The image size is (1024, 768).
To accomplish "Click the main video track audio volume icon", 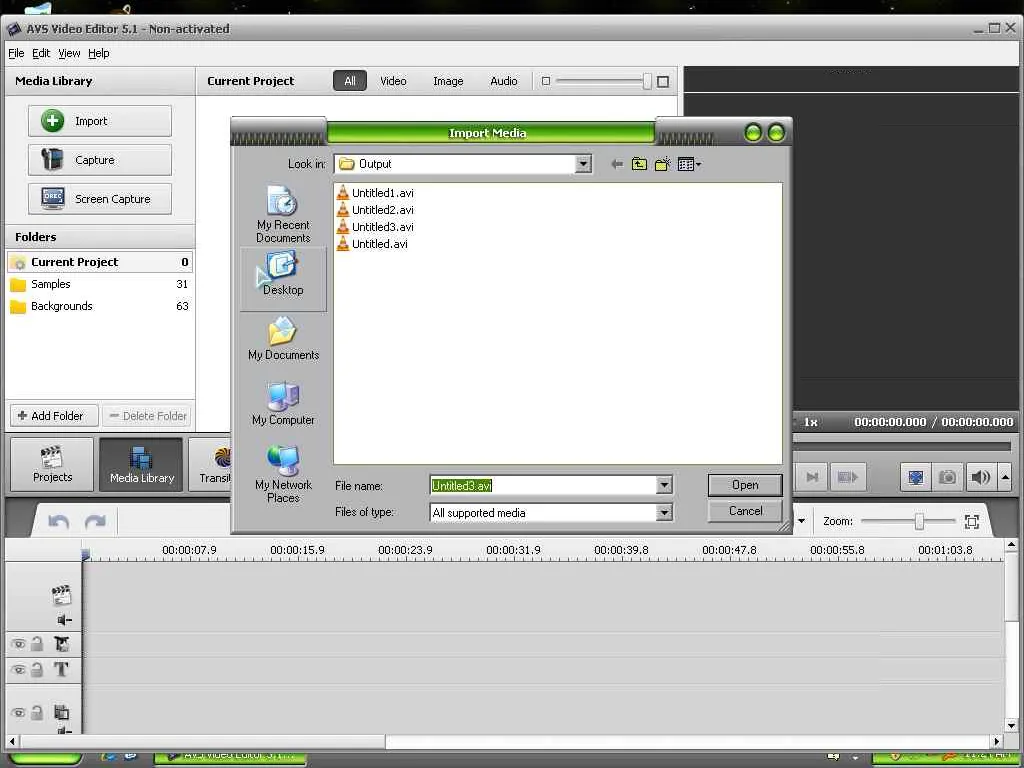I will [65, 620].
